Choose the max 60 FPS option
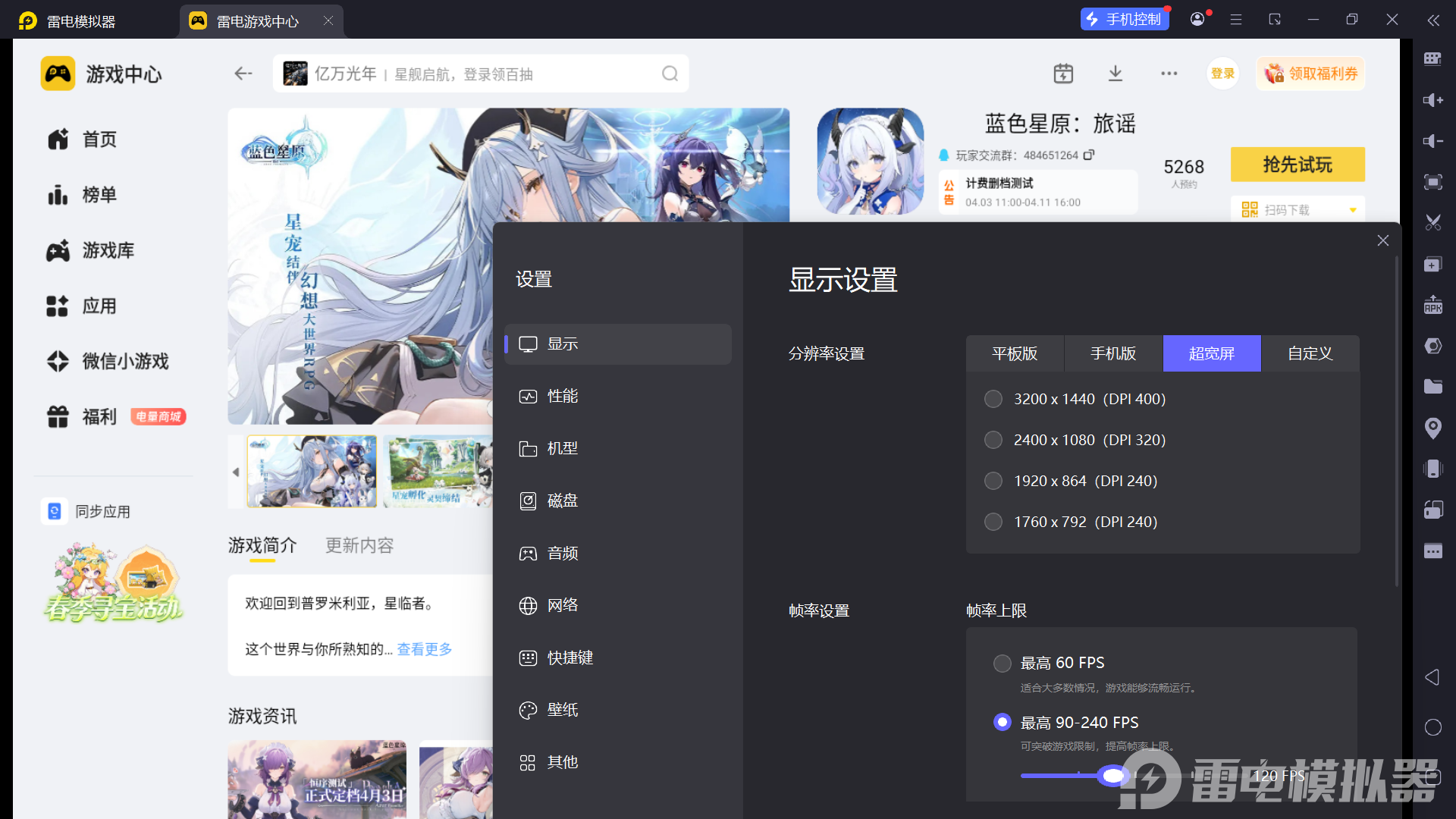 (x=1002, y=664)
